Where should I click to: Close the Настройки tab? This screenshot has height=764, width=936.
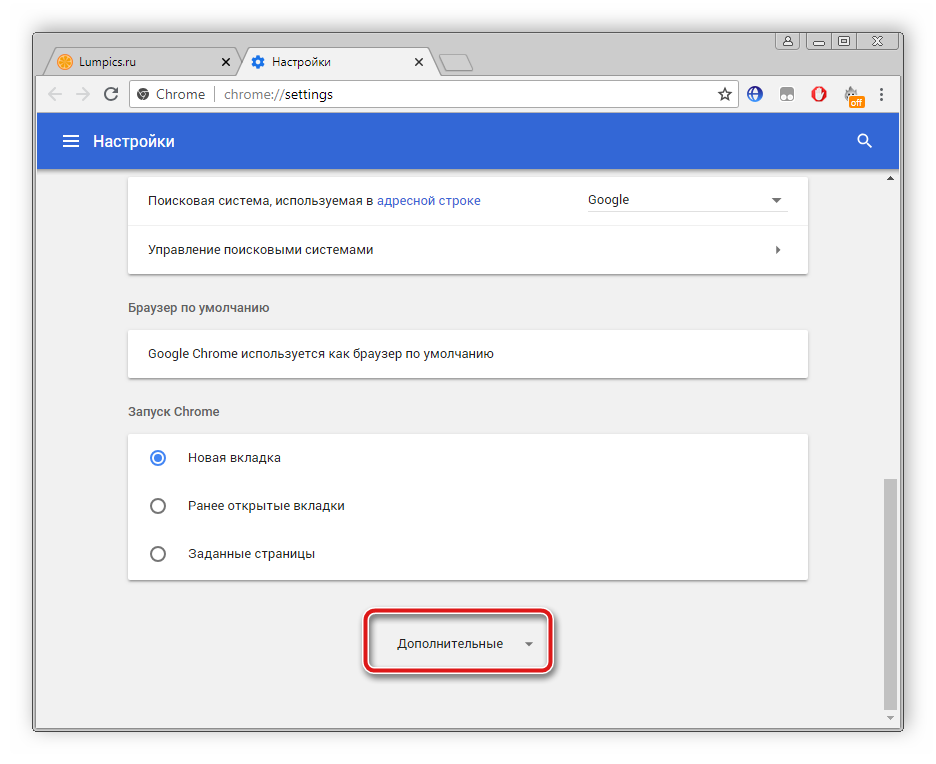coord(419,62)
